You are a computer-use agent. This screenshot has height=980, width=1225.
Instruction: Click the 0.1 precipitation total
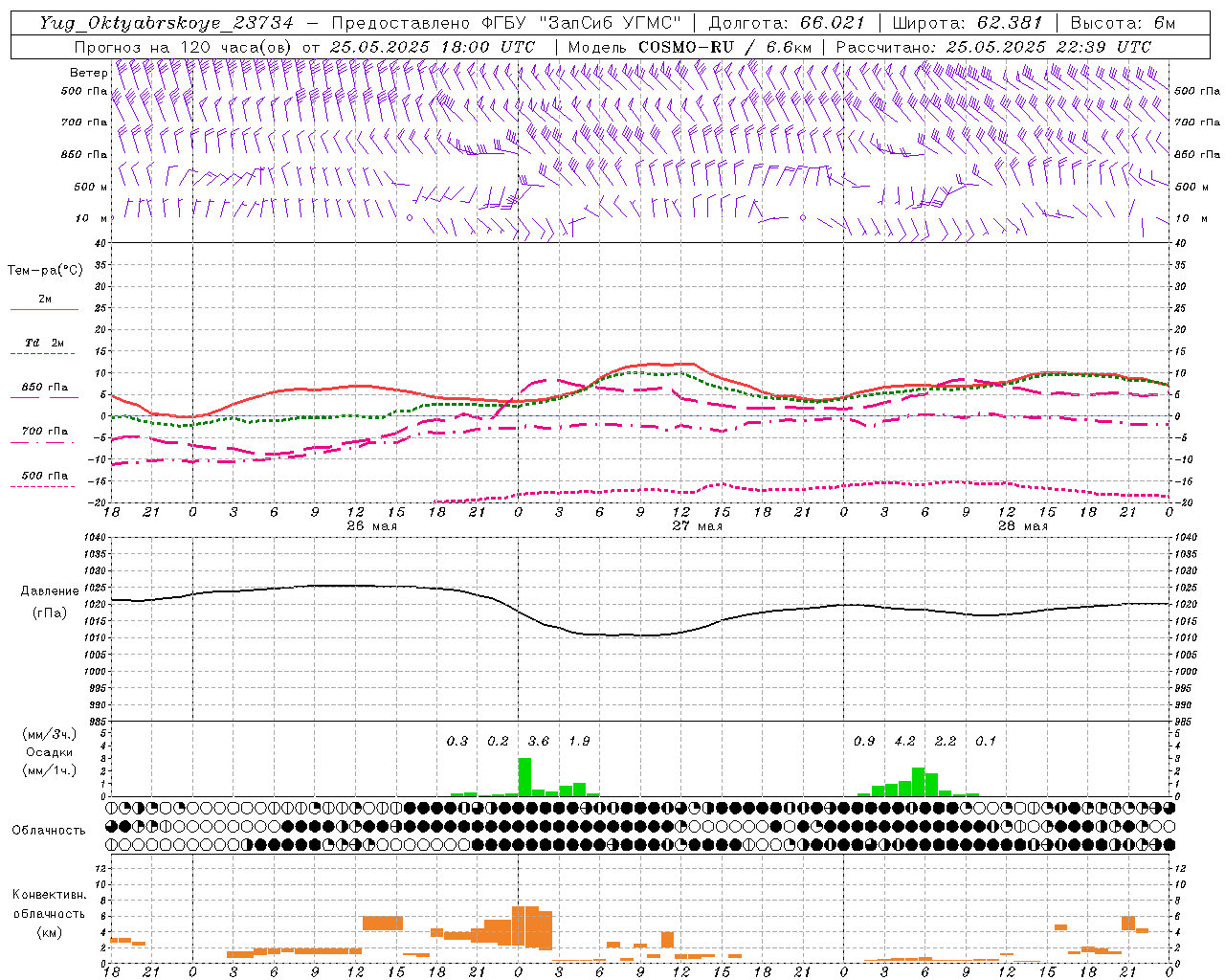986,742
